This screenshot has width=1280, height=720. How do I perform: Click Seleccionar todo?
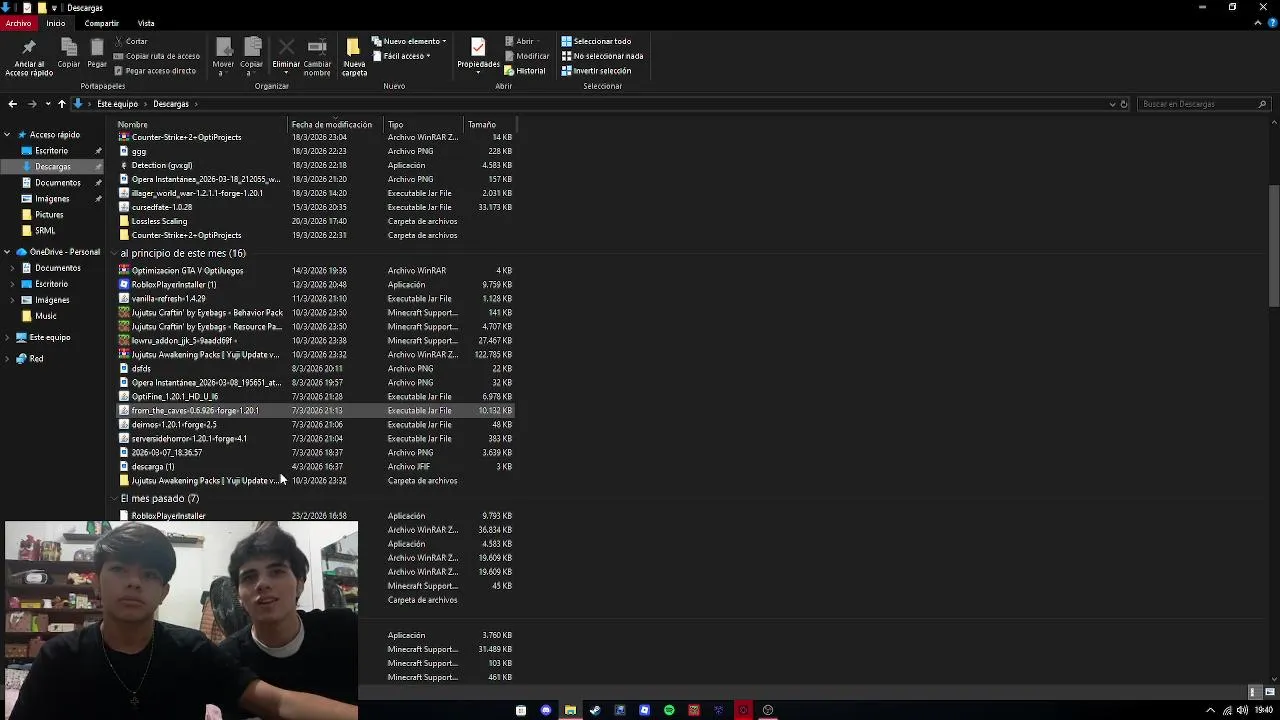[596, 41]
